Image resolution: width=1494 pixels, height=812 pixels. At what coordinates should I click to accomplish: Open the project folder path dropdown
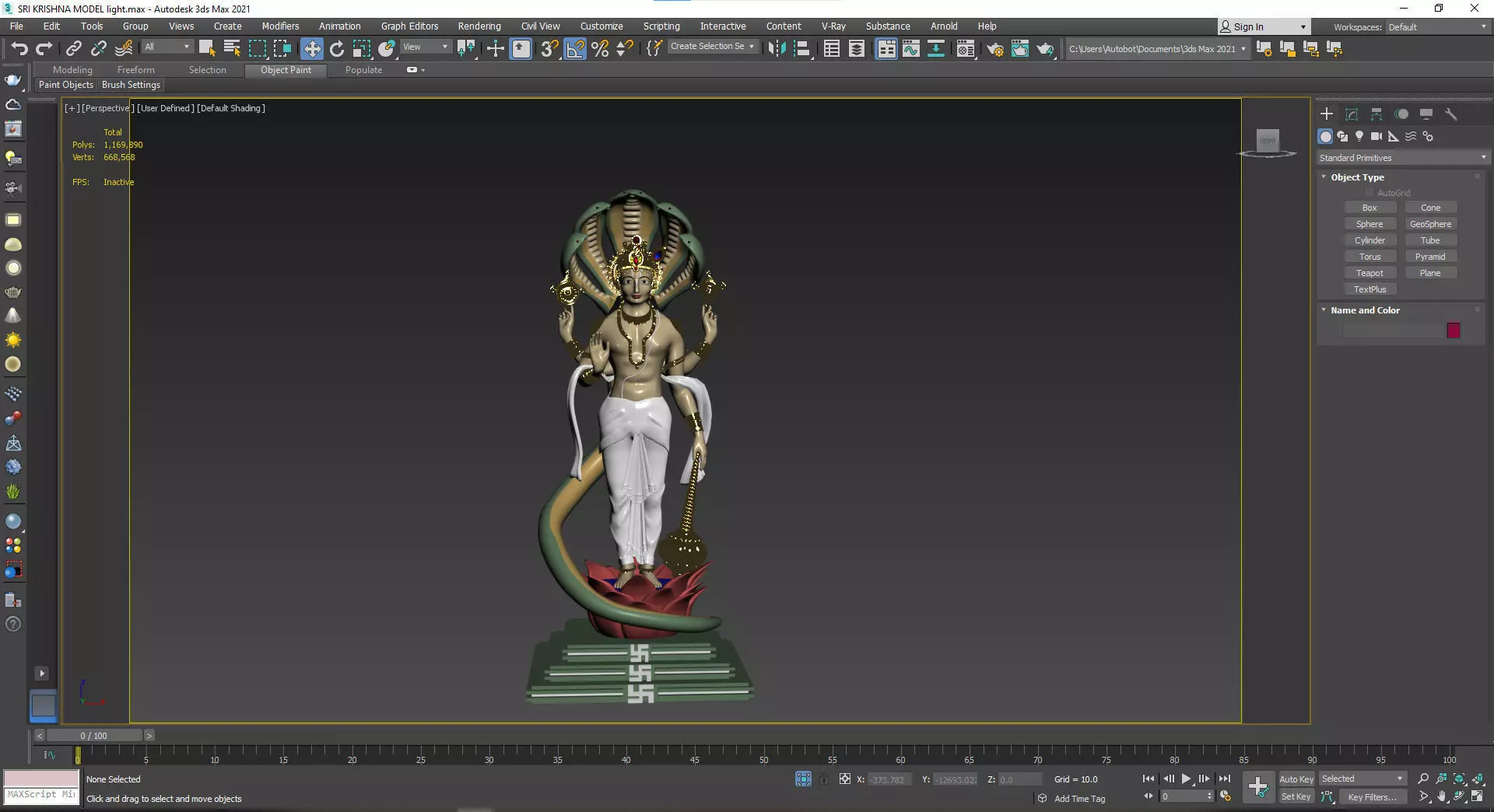(x=1157, y=49)
